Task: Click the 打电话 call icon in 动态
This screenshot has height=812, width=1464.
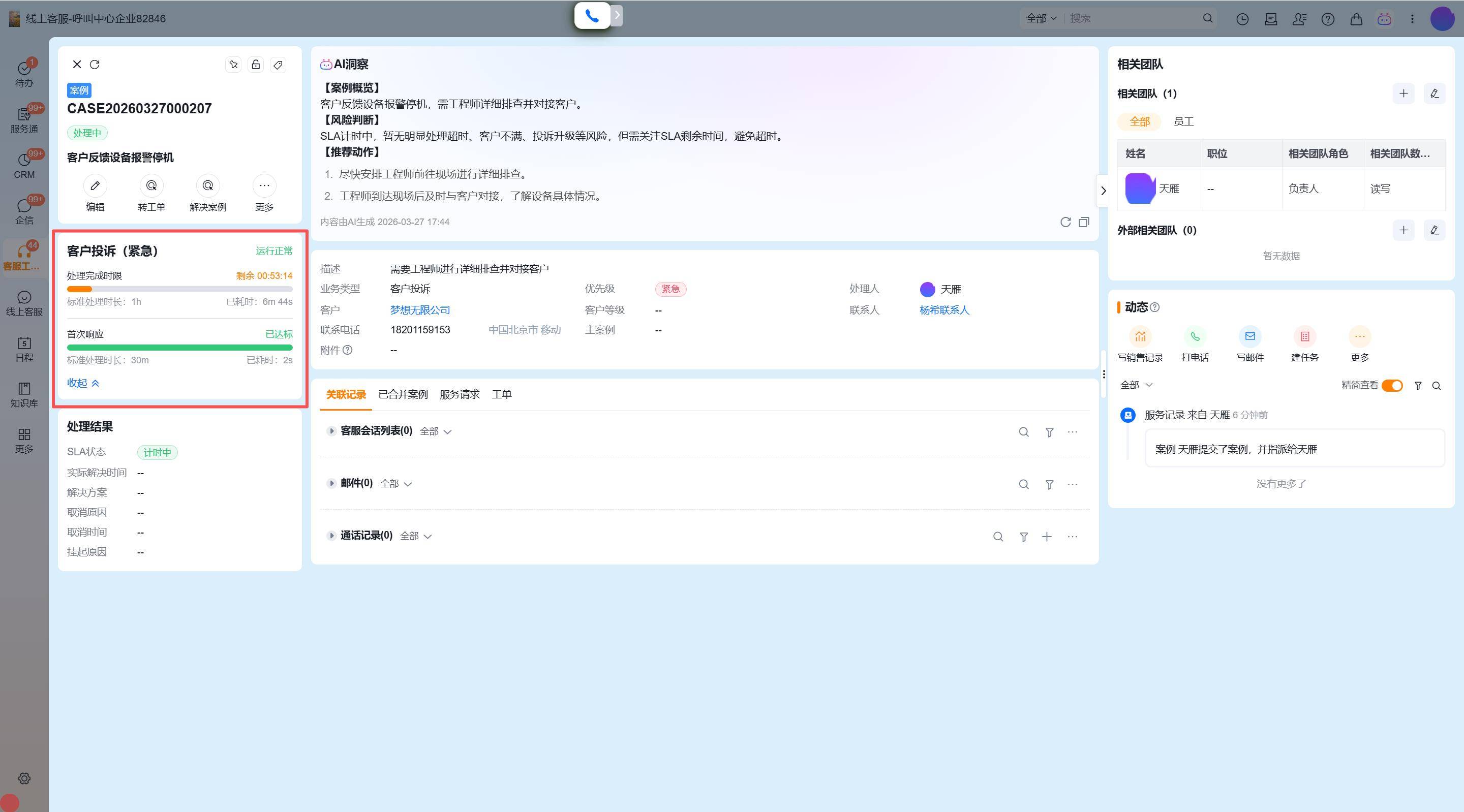Action: (1195, 336)
